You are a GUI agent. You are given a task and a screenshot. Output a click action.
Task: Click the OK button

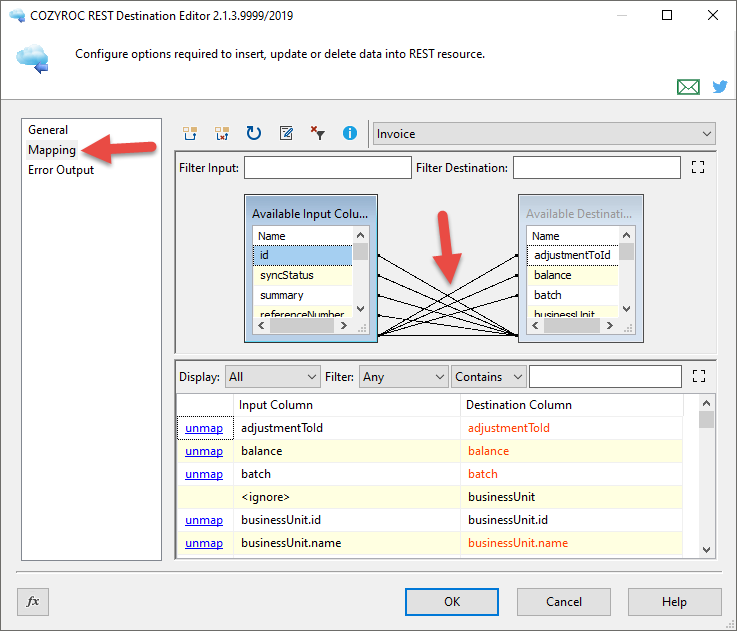[x=452, y=602]
